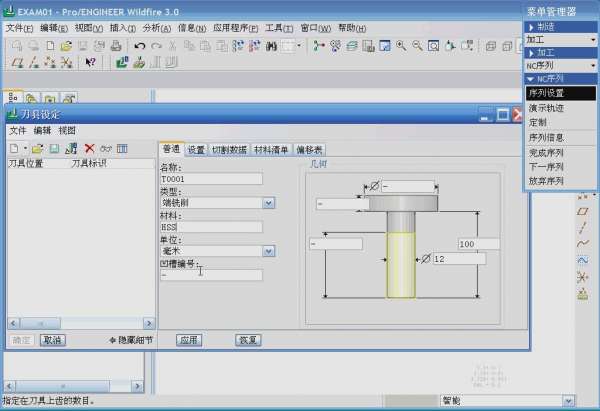Open the folder browser navigator tab icon
This screenshot has width=600, height=411.
point(31,99)
